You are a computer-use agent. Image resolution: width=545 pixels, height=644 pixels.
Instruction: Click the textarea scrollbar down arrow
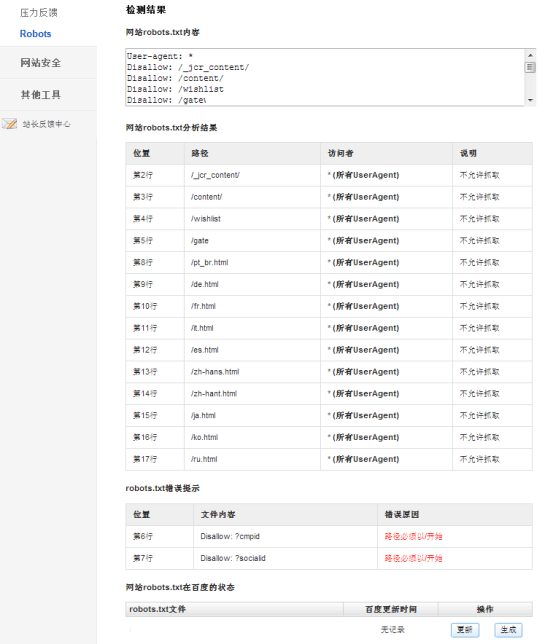530,100
